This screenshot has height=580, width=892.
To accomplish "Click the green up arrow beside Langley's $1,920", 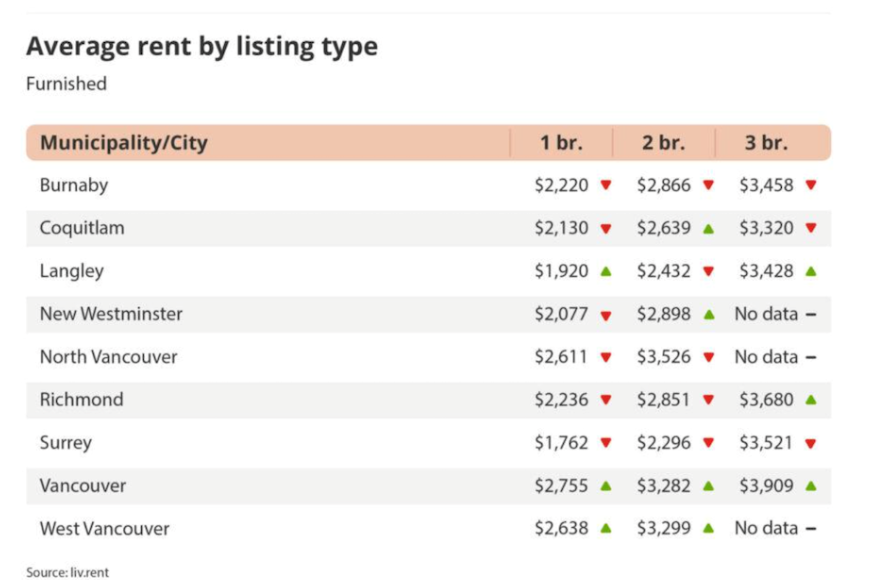I will coord(606,271).
